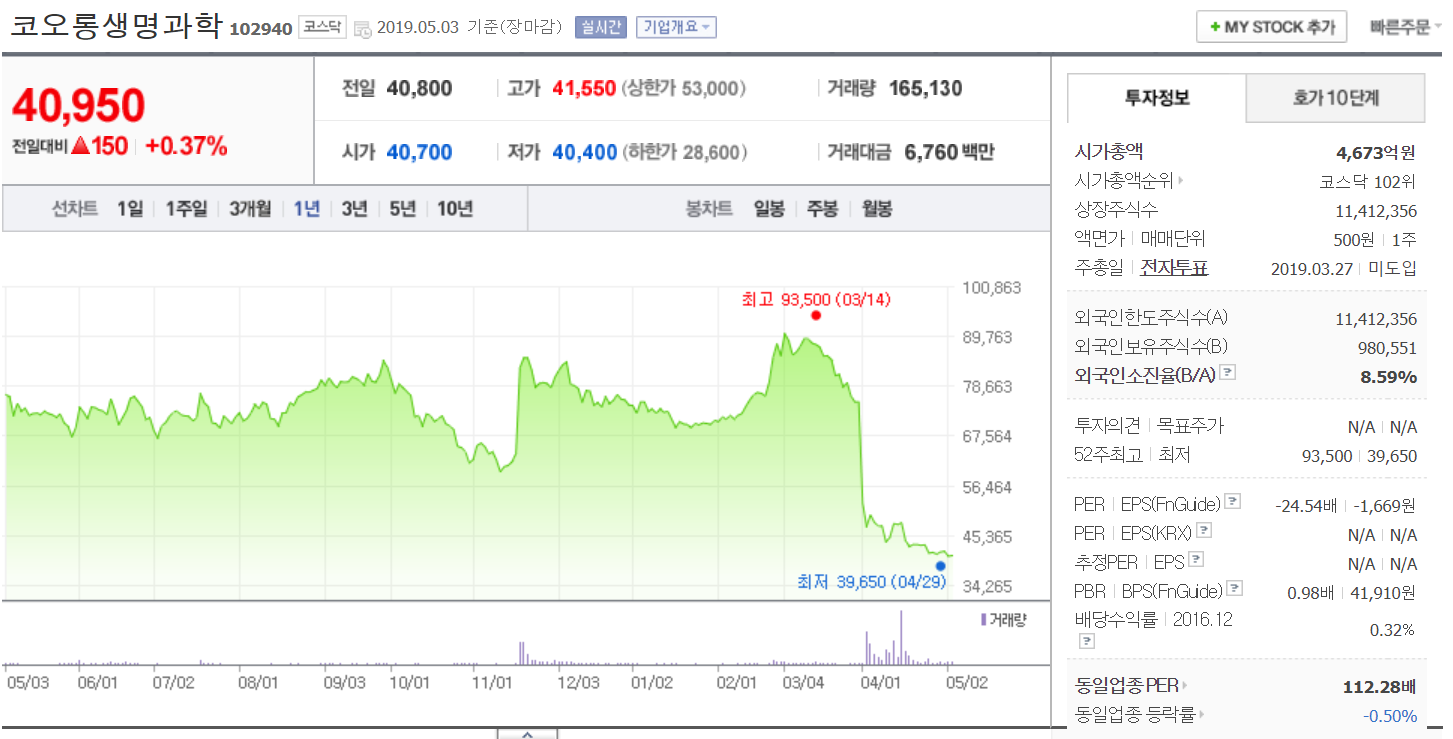Screen dimensions: 1453x739
Task: Open help icon next to PER EPS(FnGuide)
Action: coord(1233,501)
